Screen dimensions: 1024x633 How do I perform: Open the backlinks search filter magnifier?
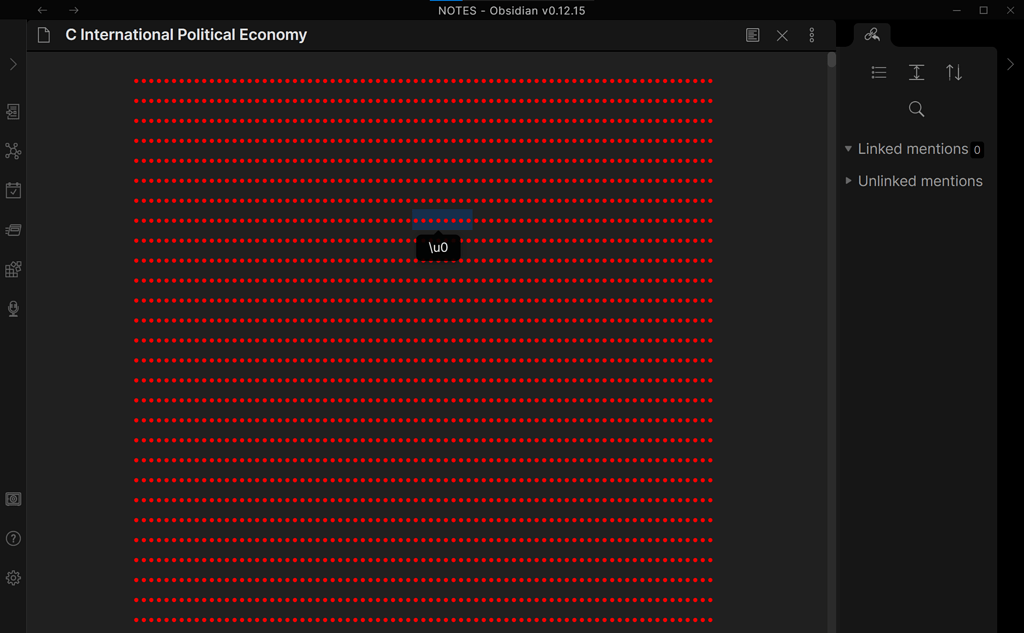(916, 109)
